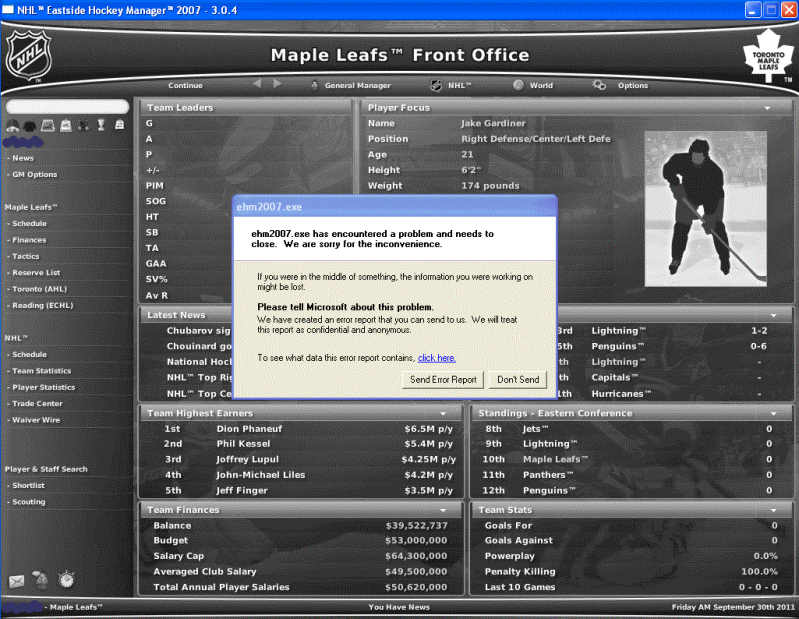The width and height of the screenshot is (799, 619).
Task: Open the mail envelope icon at bottom left
Action: [x=16, y=581]
